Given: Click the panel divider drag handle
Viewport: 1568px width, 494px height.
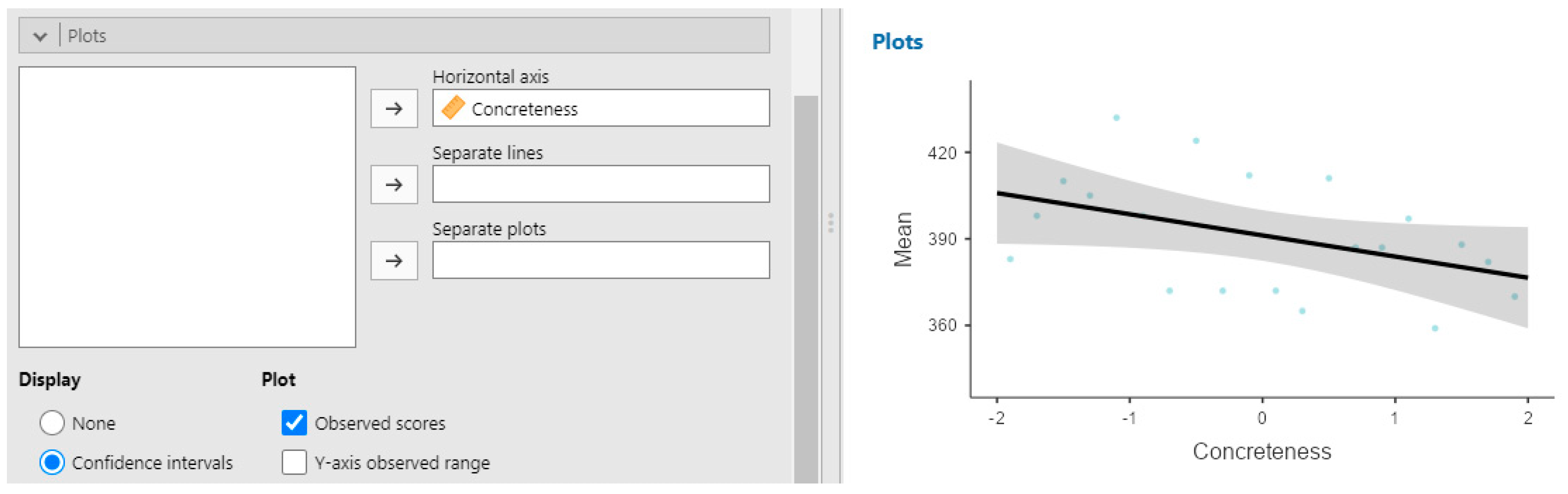Looking at the screenshot, I should pyautogui.click(x=830, y=223).
